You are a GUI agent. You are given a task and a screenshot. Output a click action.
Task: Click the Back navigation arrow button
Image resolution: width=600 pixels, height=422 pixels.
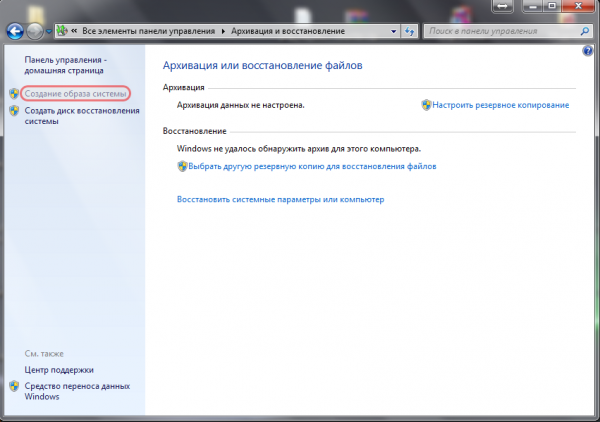15,31
